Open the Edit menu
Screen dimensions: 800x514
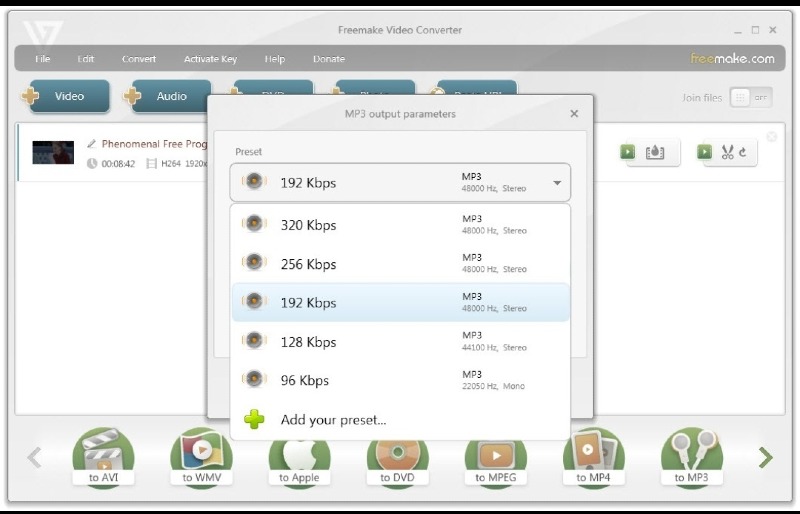pyautogui.click(x=85, y=59)
